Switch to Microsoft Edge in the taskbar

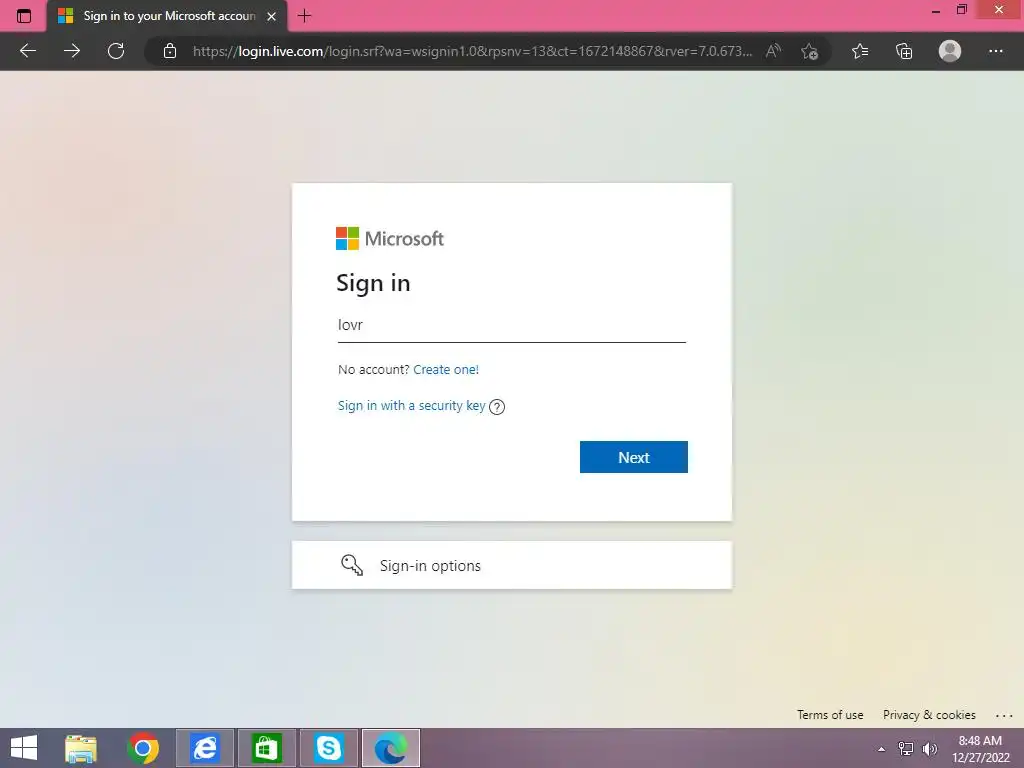391,748
